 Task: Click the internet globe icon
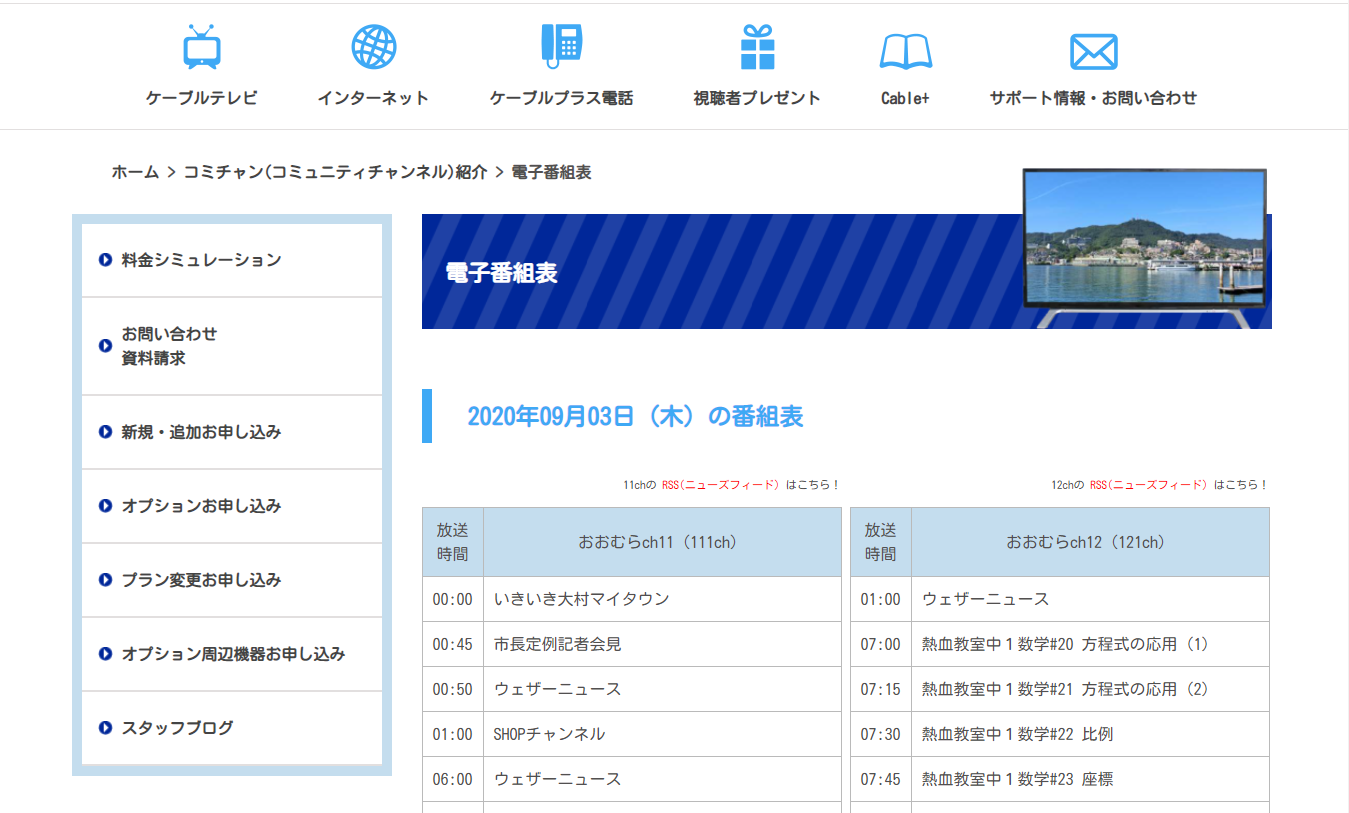[374, 46]
